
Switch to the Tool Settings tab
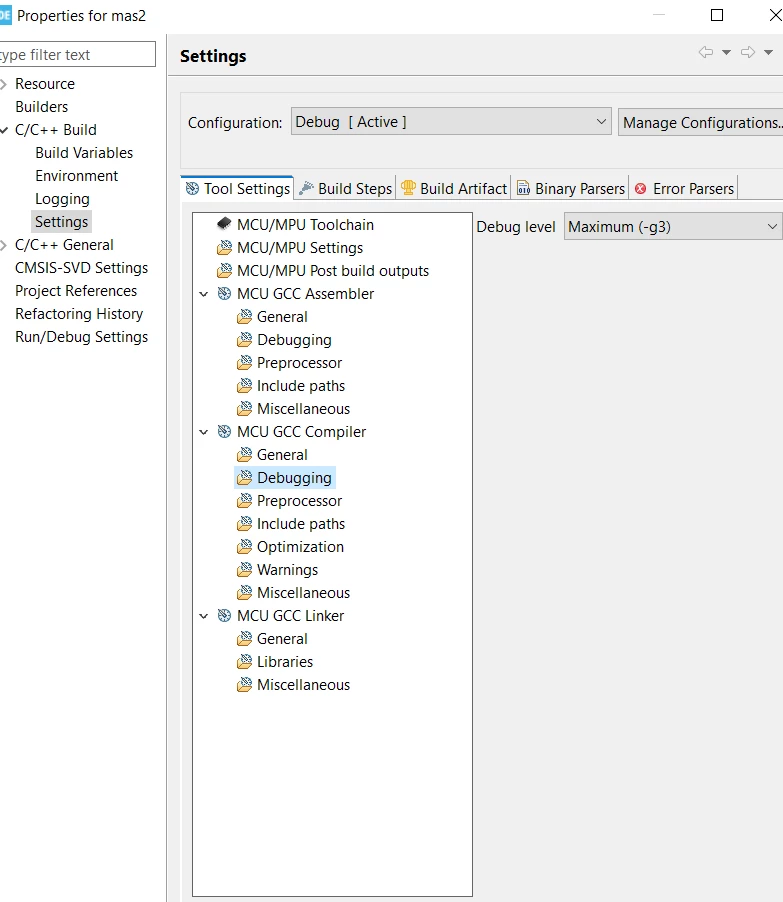[238, 188]
